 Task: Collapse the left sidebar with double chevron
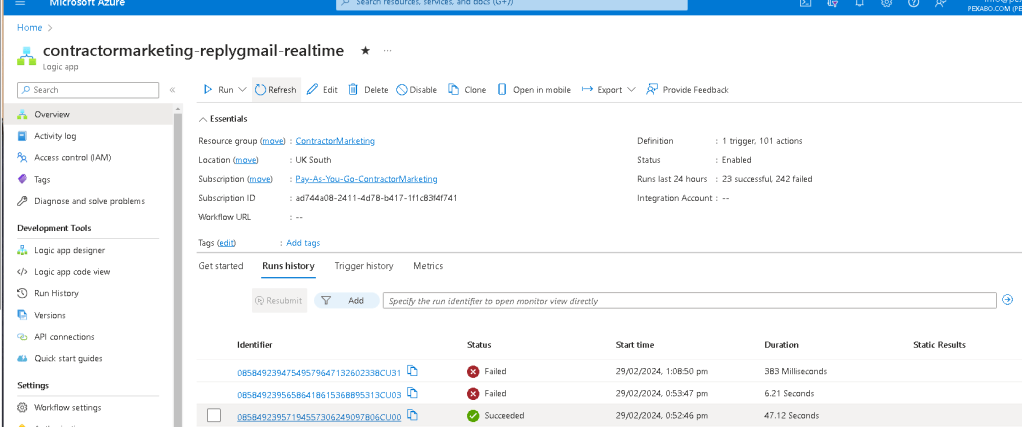point(172,90)
